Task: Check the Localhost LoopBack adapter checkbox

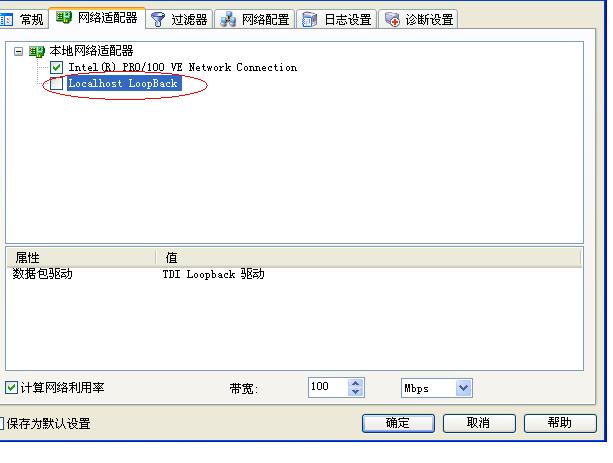Action: point(56,83)
